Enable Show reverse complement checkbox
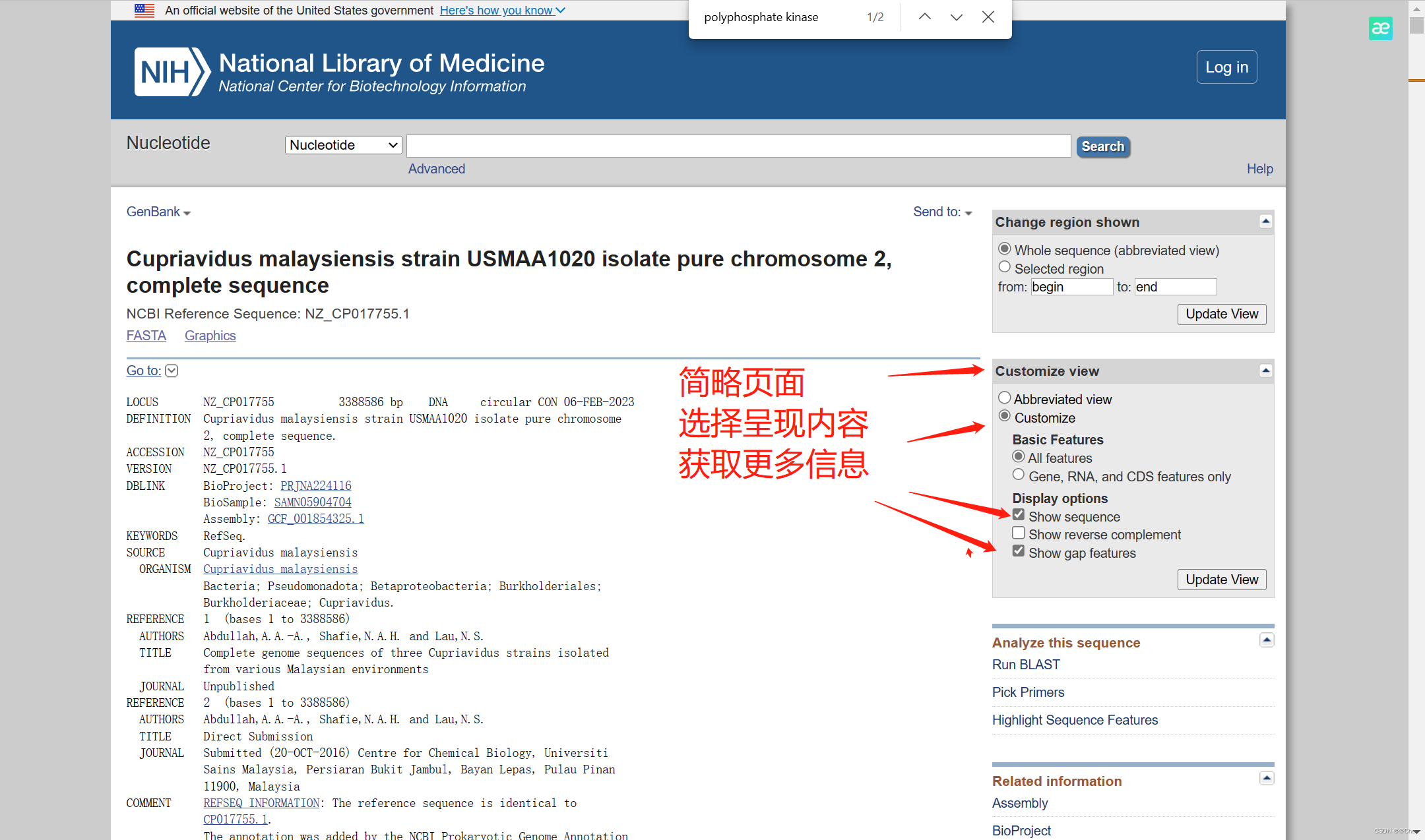 1019,533
